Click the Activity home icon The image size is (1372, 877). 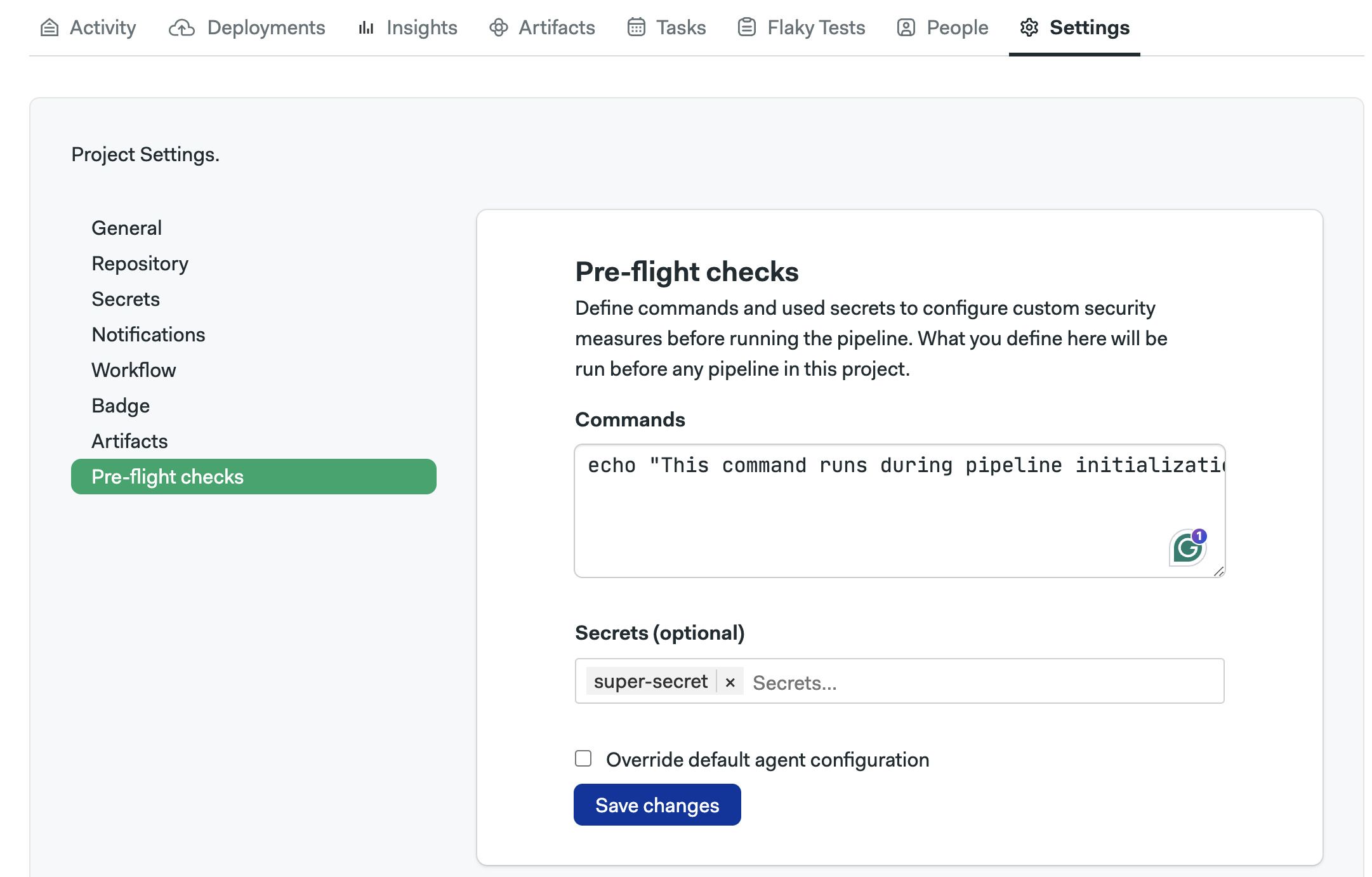coord(49,27)
